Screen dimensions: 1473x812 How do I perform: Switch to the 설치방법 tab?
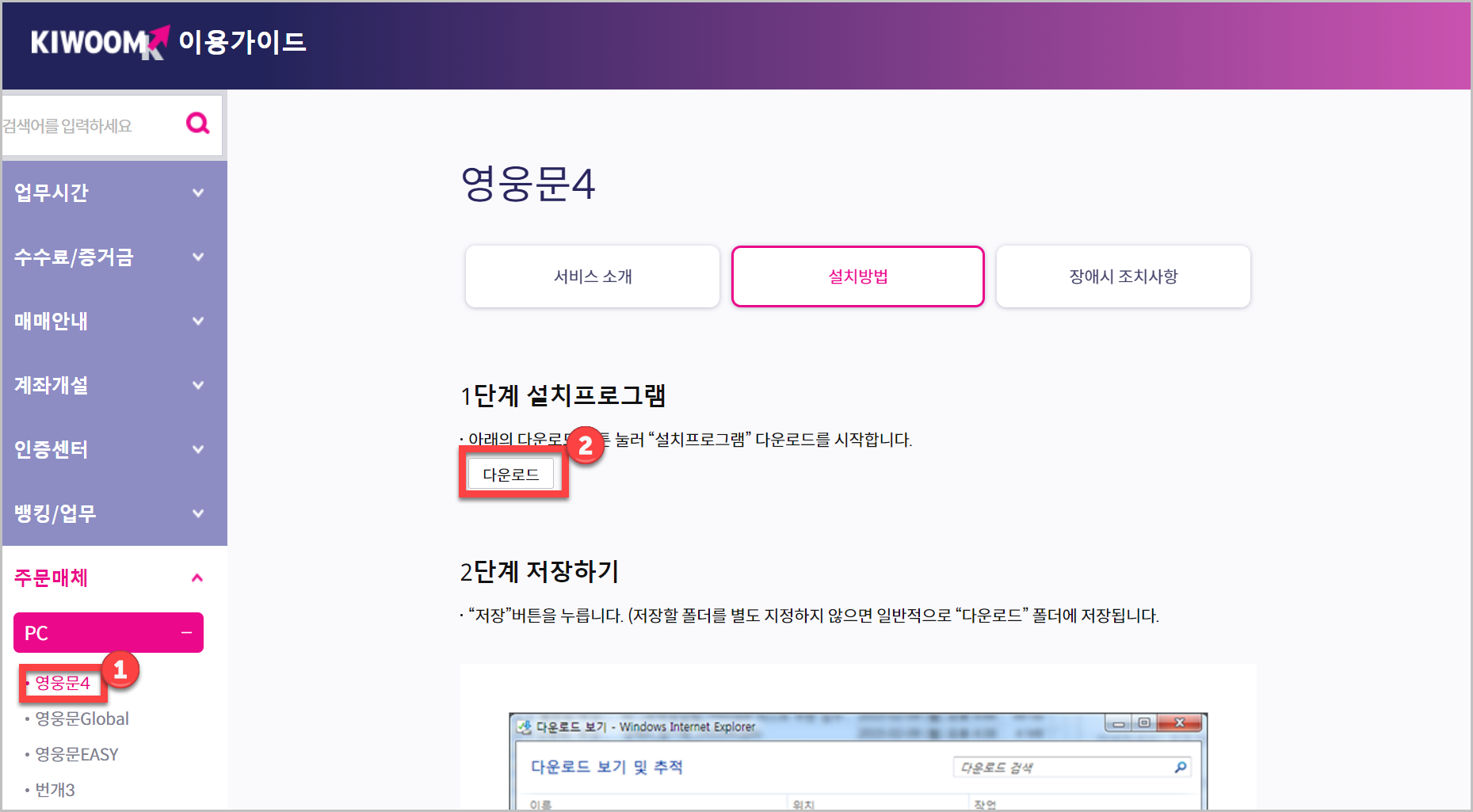[858, 276]
